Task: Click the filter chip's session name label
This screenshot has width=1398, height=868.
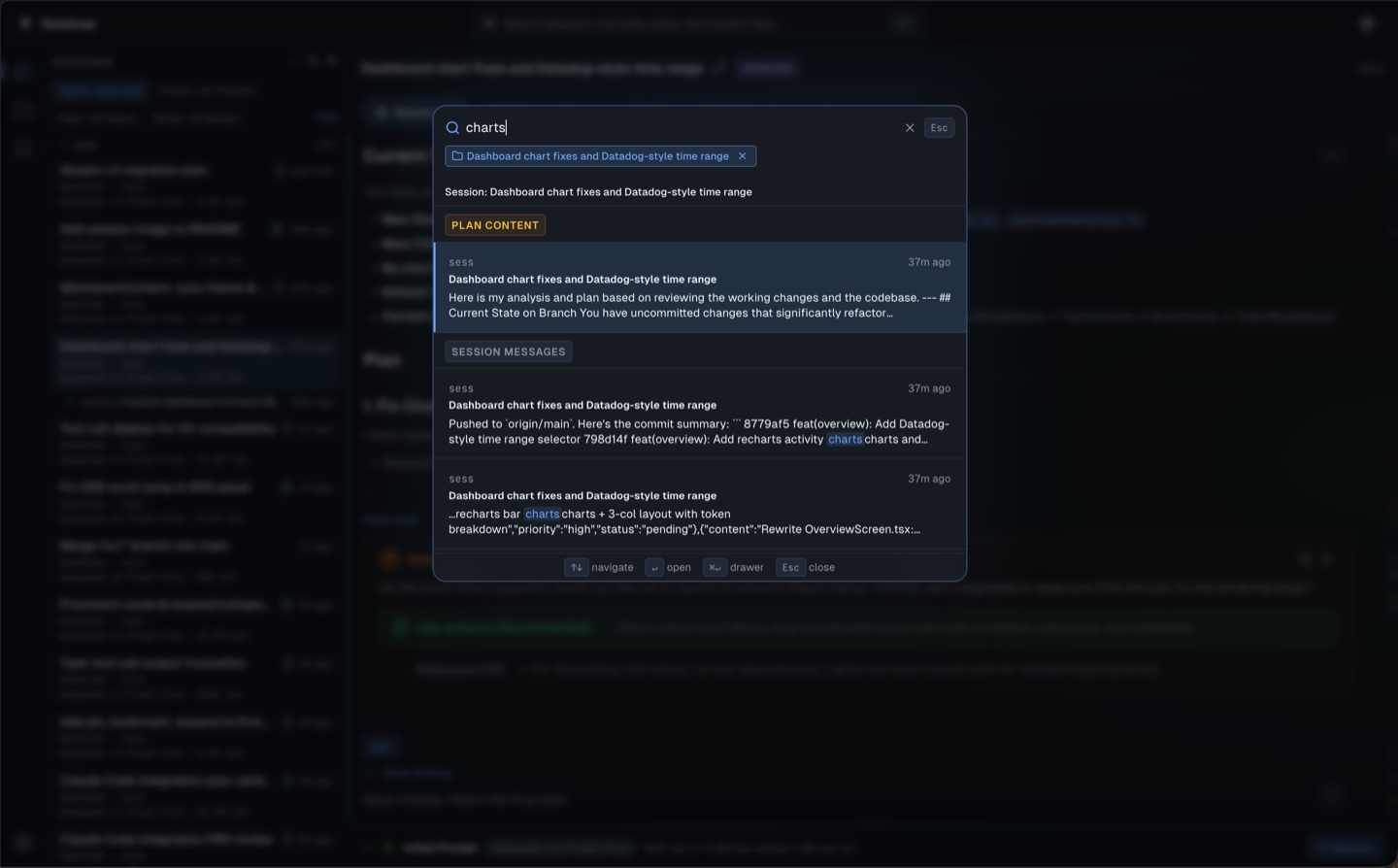Action: click(597, 156)
